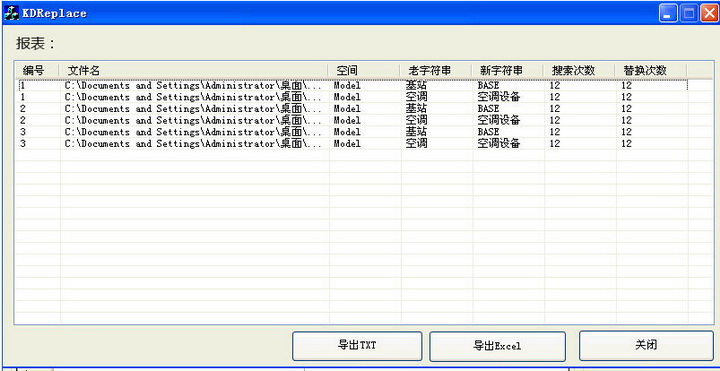Click 空调设备 in the row numbered 3
Image resolution: width=720 pixels, height=371 pixels.
point(499,144)
